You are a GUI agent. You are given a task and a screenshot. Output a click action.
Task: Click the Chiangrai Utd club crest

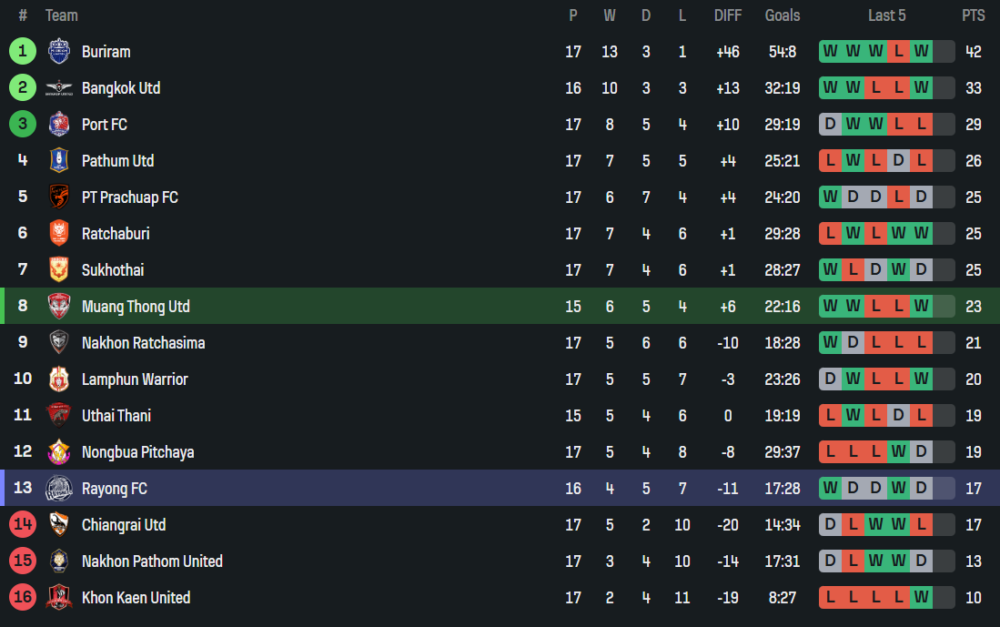point(59,525)
